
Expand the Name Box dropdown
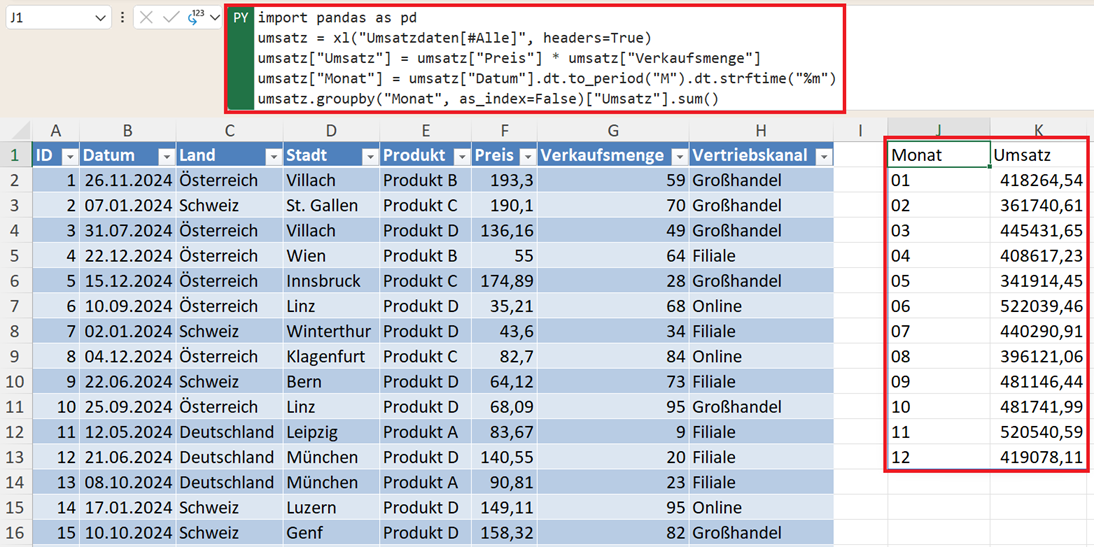pyautogui.click(x=100, y=18)
